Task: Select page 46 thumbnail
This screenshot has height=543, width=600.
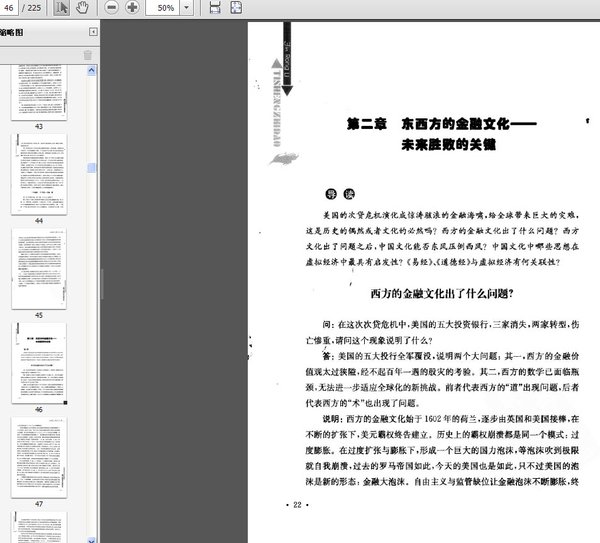Action: [39, 363]
